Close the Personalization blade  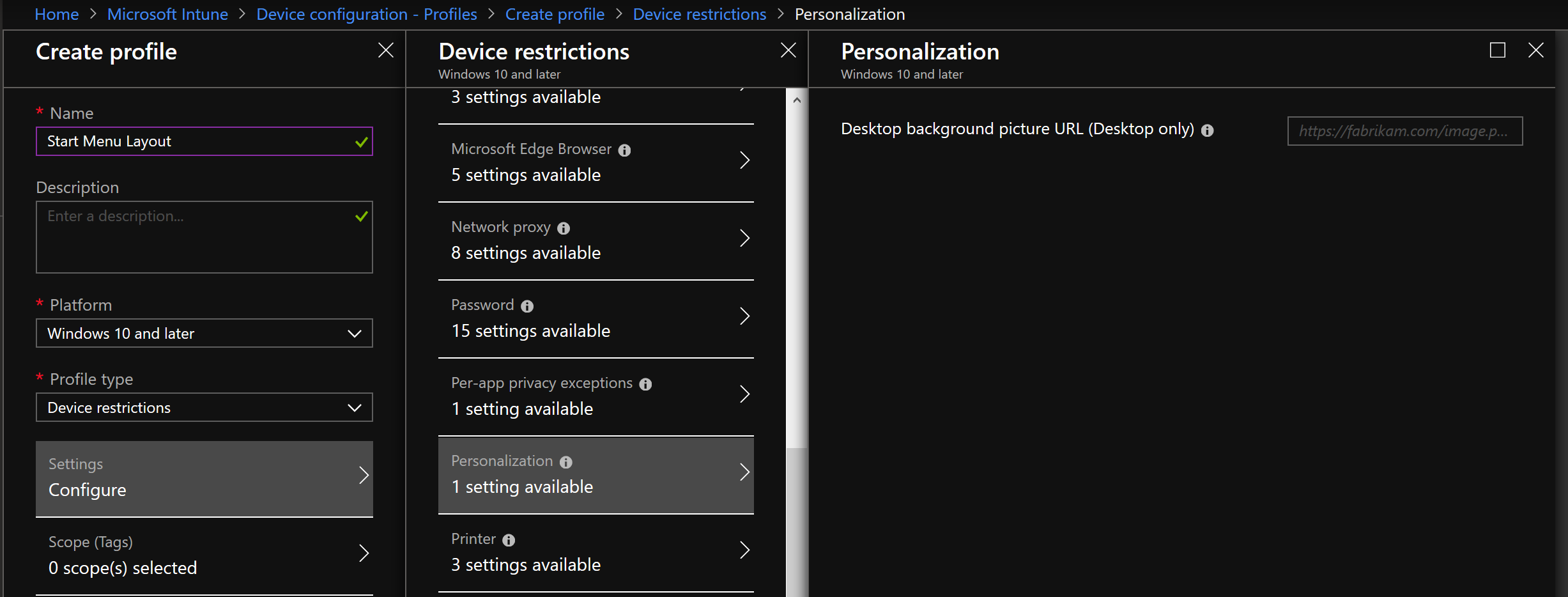tap(1535, 50)
